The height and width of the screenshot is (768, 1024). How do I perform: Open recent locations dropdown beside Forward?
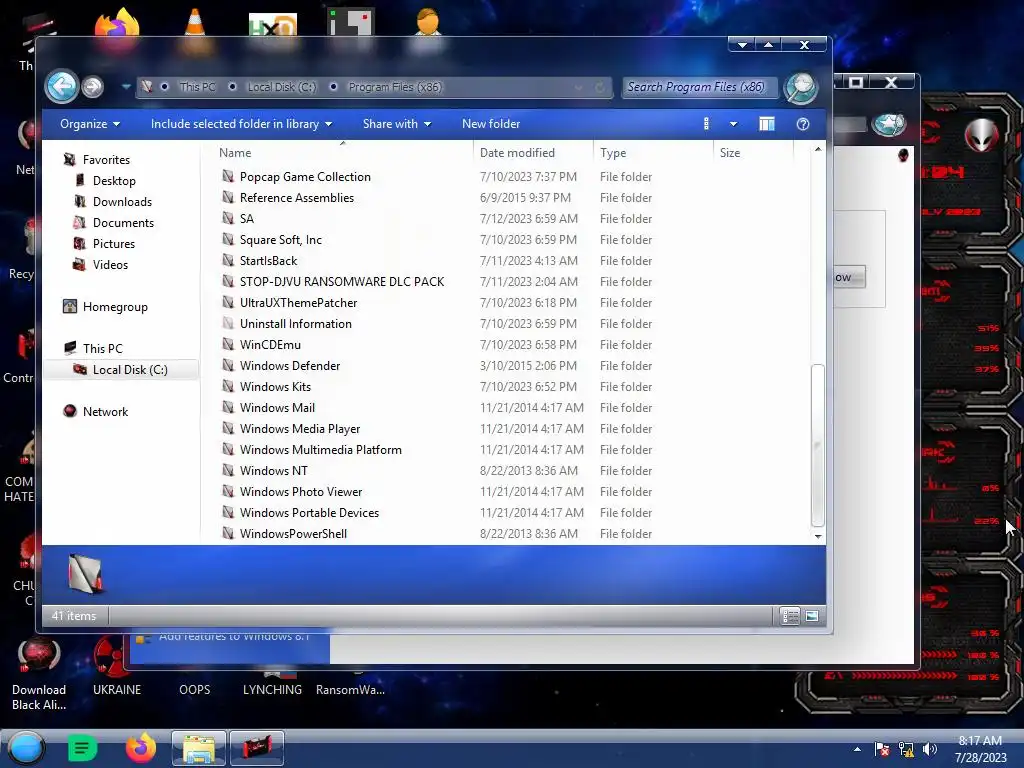point(125,86)
